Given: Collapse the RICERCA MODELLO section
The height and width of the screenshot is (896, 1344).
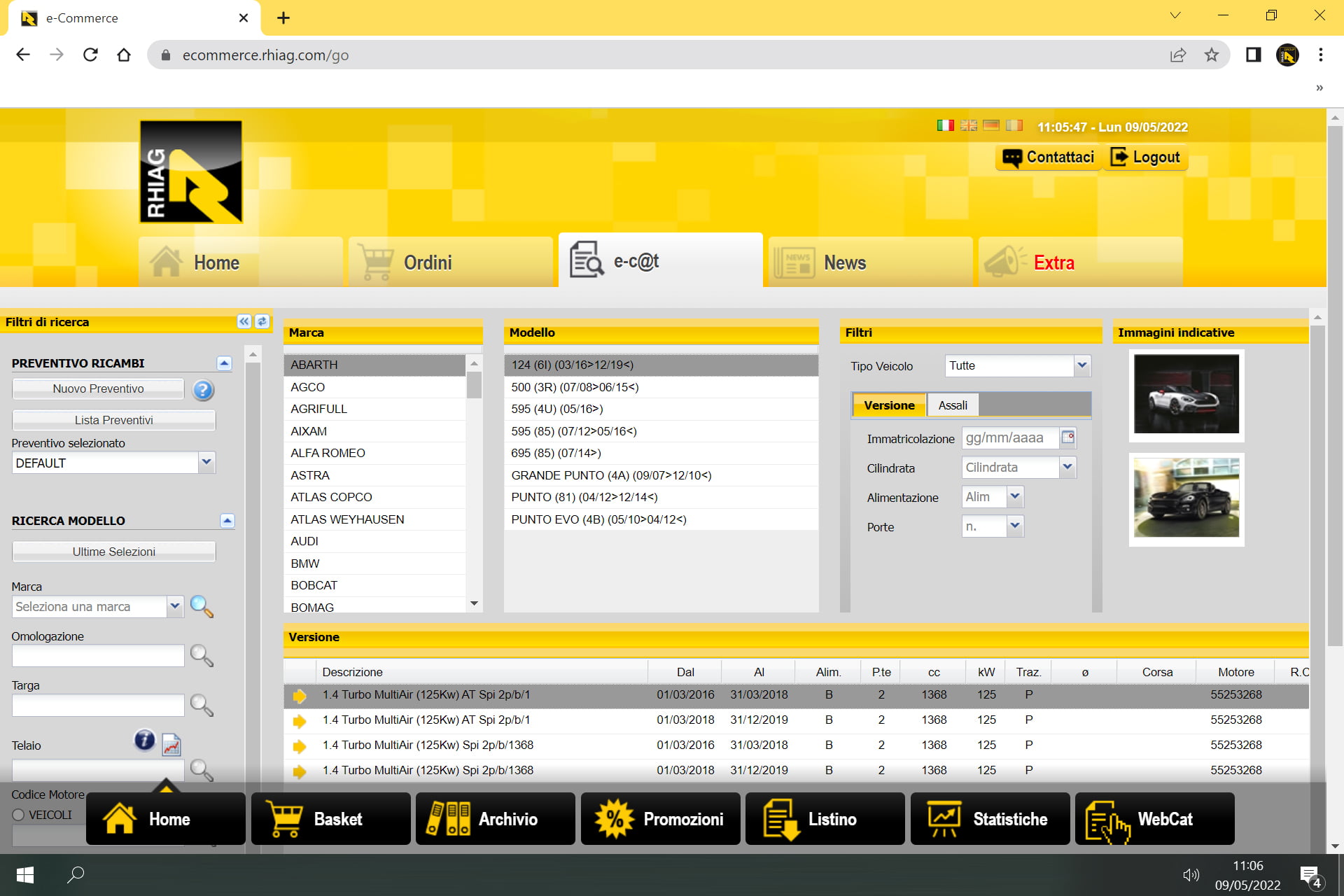Looking at the screenshot, I should [x=227, y=520].
